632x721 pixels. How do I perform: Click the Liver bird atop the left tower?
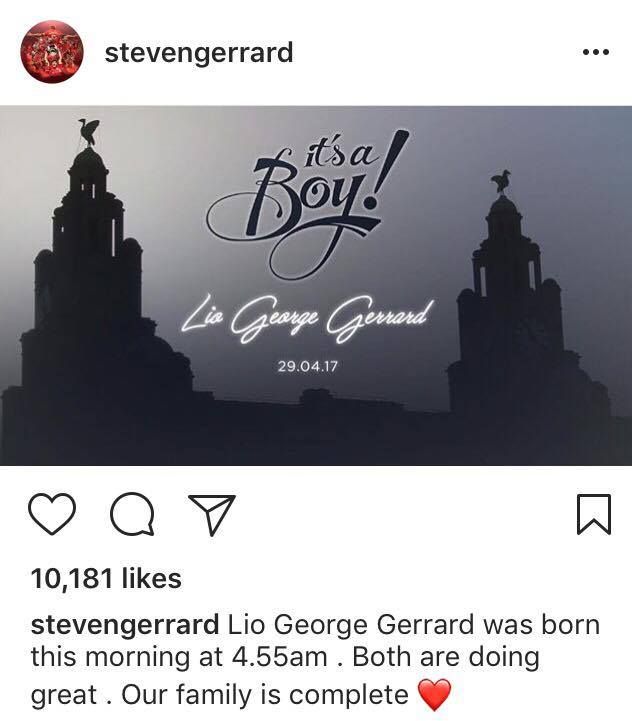click(89, 131)
